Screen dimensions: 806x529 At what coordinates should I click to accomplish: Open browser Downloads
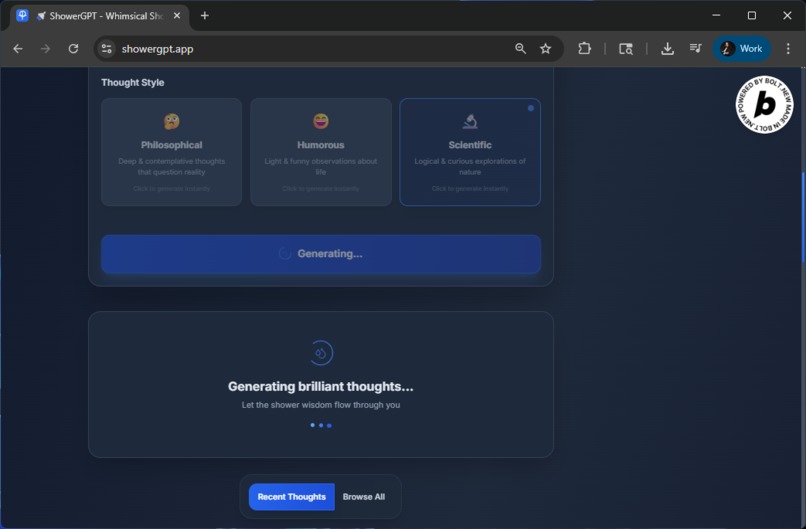[x=667, y=49]
